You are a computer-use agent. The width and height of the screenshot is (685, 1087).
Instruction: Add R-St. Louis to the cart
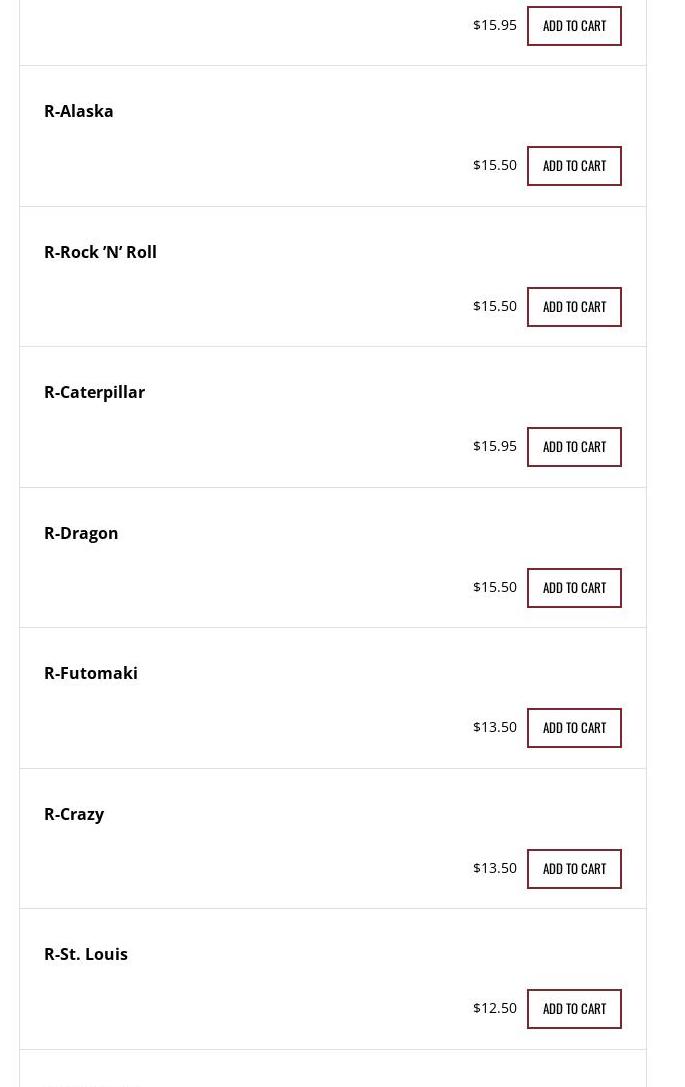(574, 1009)
